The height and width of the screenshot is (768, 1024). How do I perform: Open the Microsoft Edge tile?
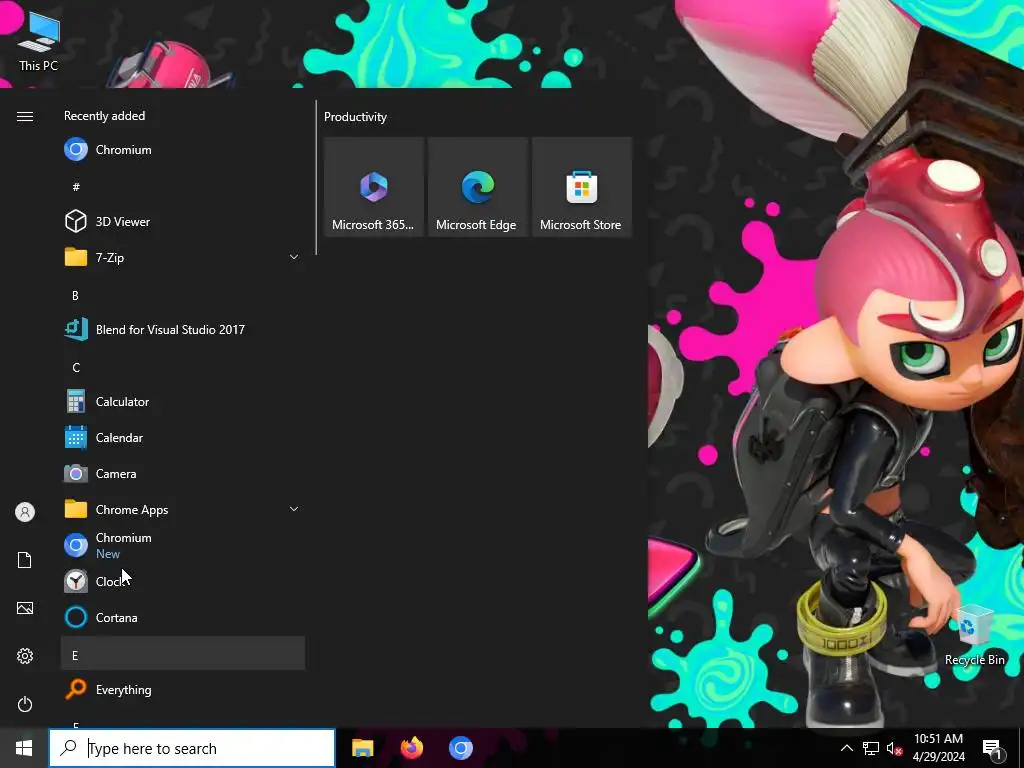tap(477, 187)
